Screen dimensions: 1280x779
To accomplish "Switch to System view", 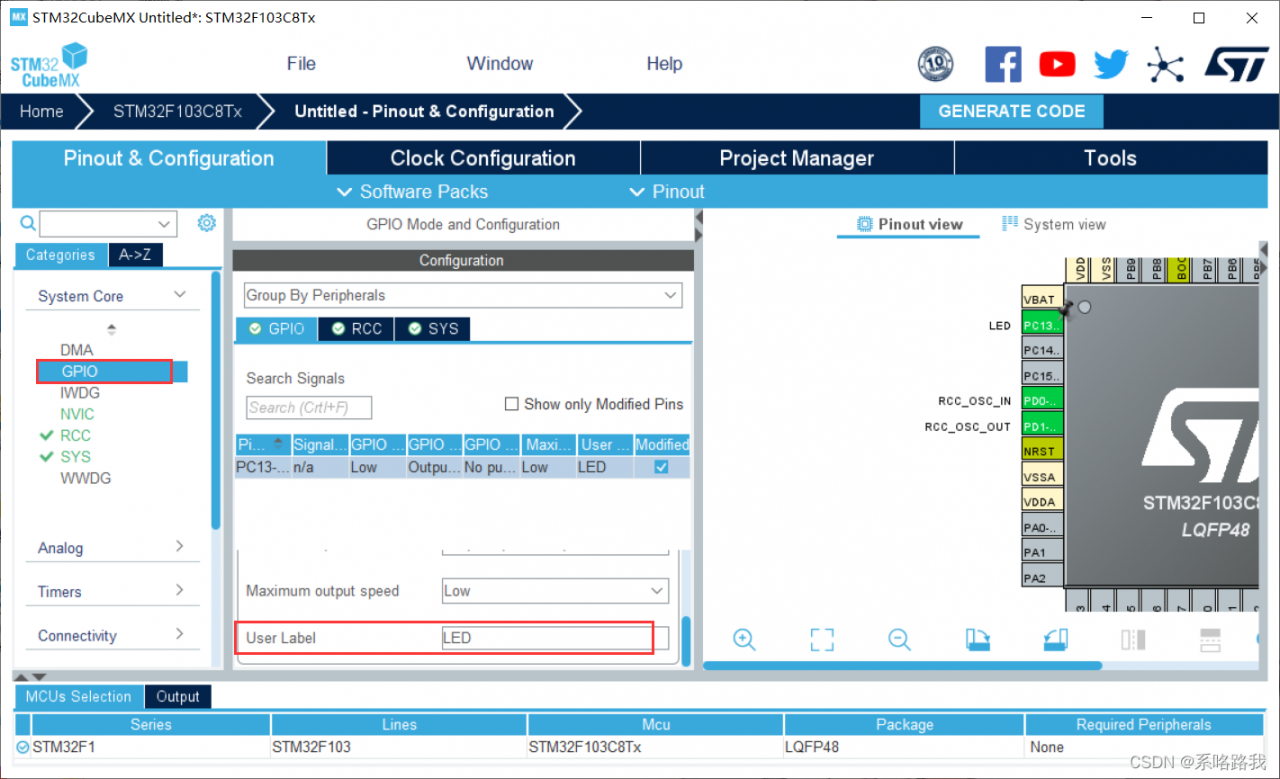I will 1053,224.
